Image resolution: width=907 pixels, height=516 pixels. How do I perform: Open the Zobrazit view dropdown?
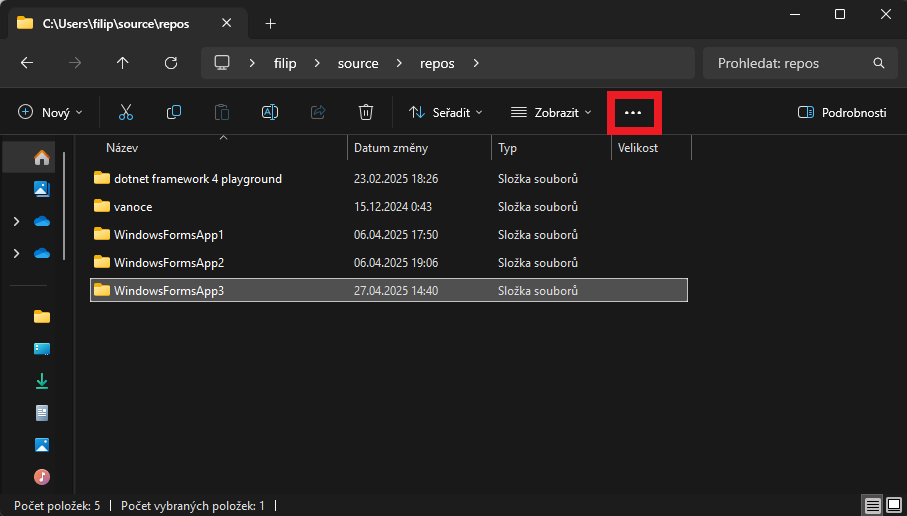(551, 113)
